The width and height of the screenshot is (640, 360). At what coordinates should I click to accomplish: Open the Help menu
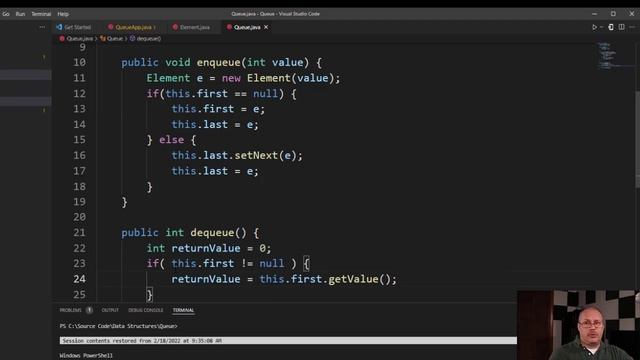click(63, 14)
